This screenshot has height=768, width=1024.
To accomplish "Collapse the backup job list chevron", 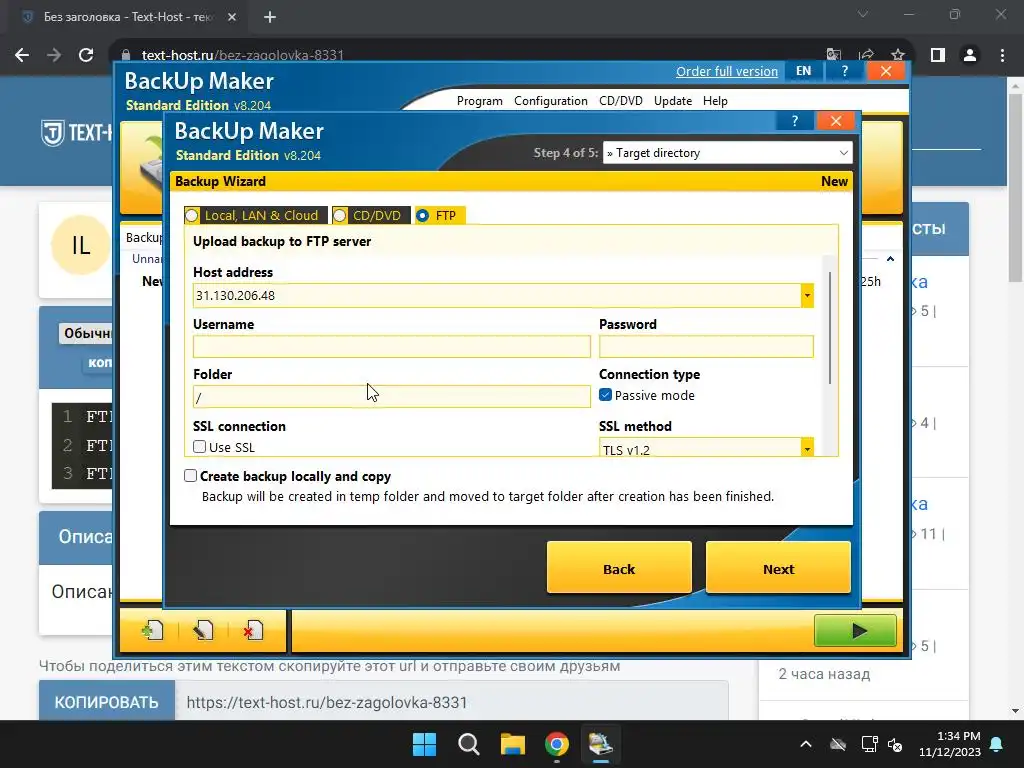I will pyautogui.click(x=889, y=259).
